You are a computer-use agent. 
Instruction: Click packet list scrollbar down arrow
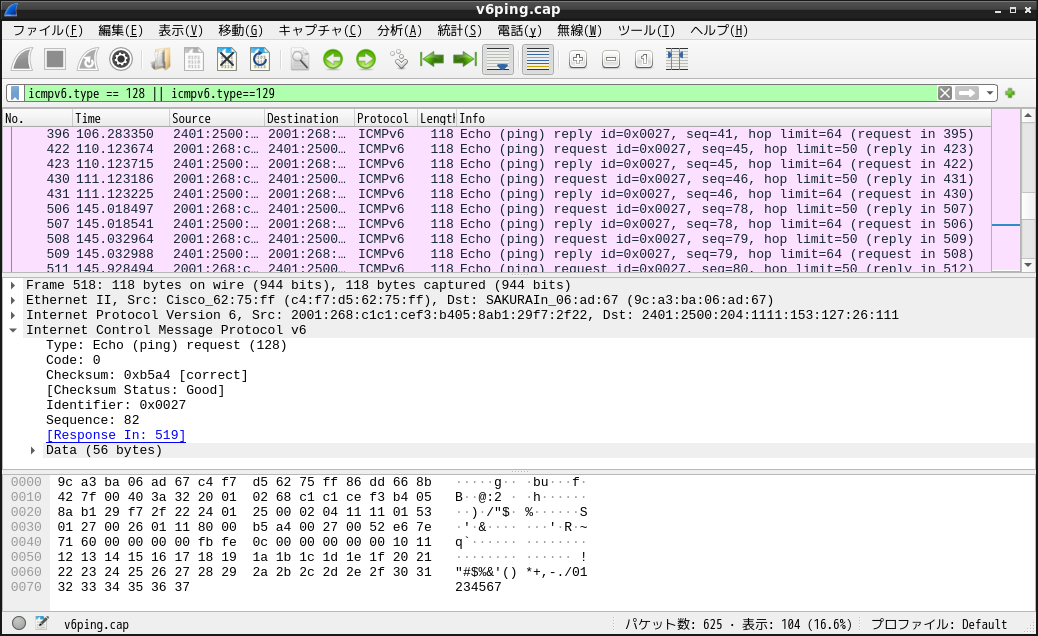[1027, 265]
